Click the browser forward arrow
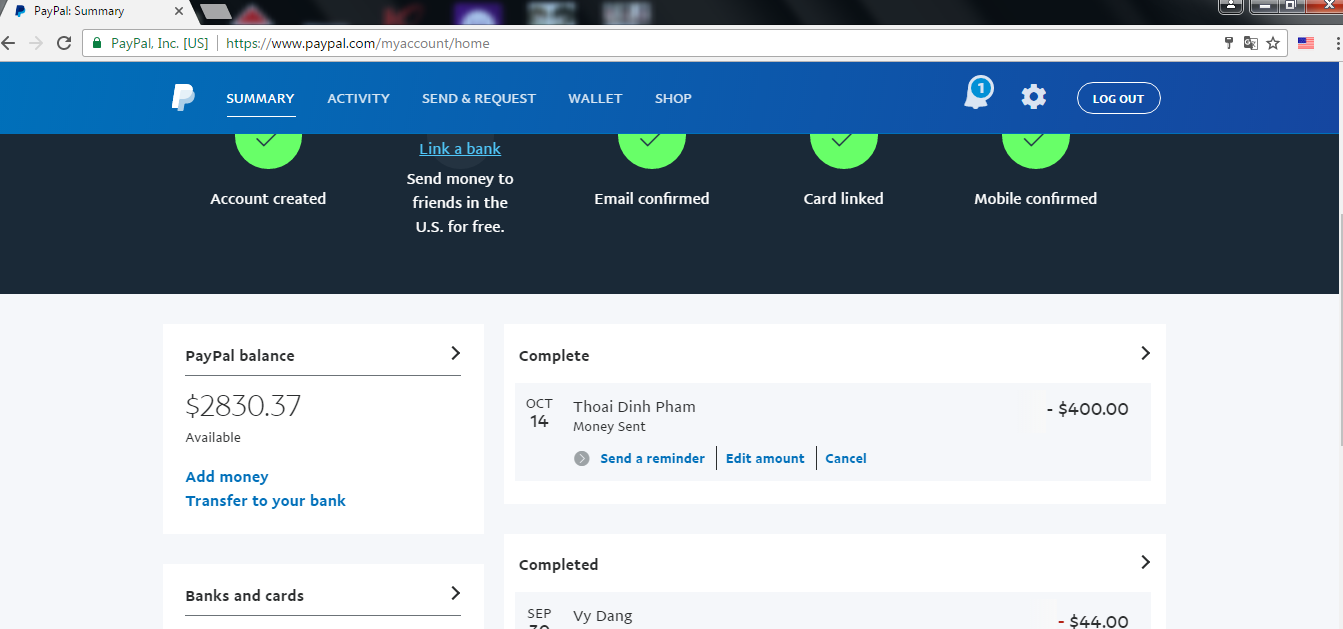Screen dimensions: 1343x629 click(x=36, y=43)
